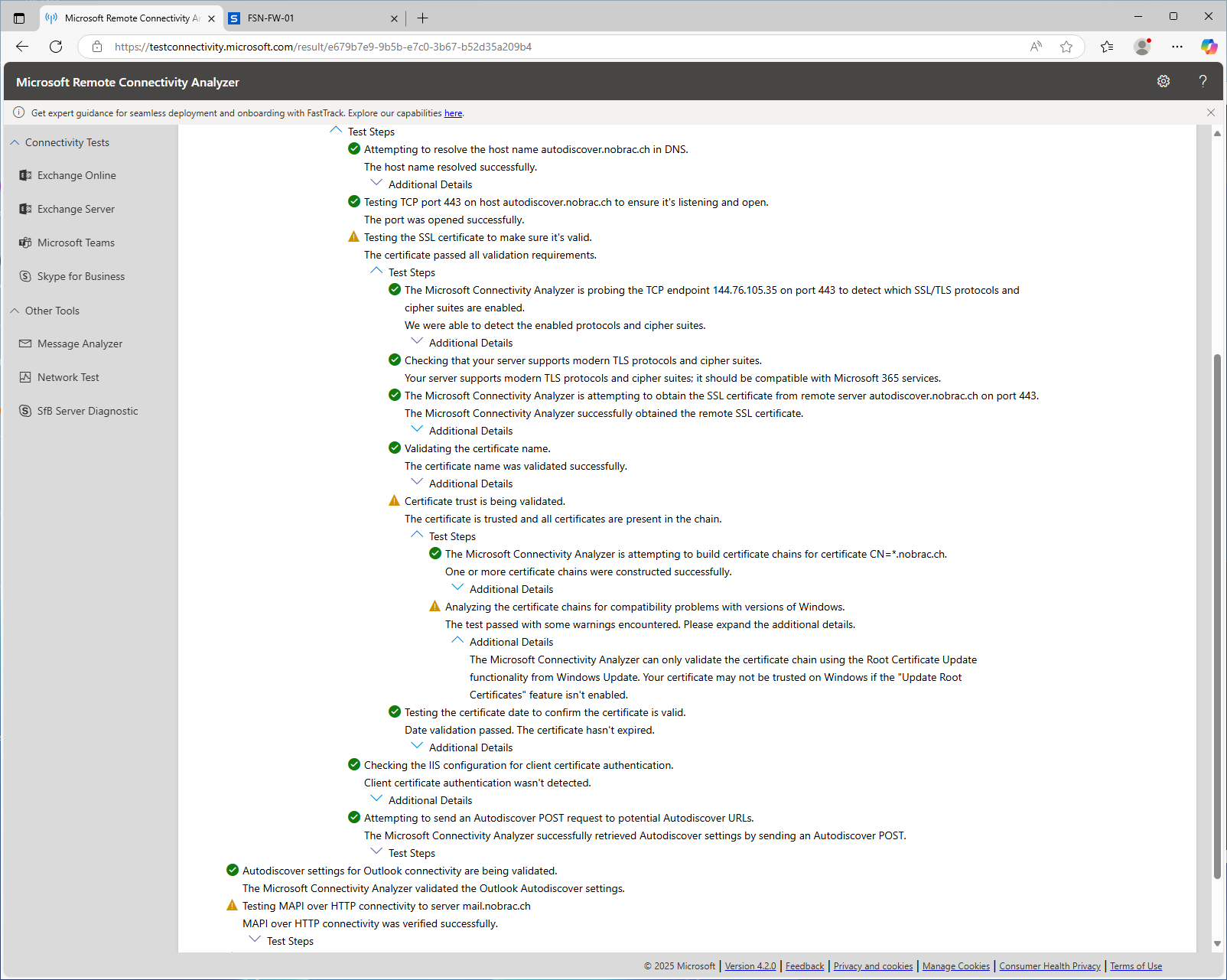Open Manage Cookies link

[955, 966]
